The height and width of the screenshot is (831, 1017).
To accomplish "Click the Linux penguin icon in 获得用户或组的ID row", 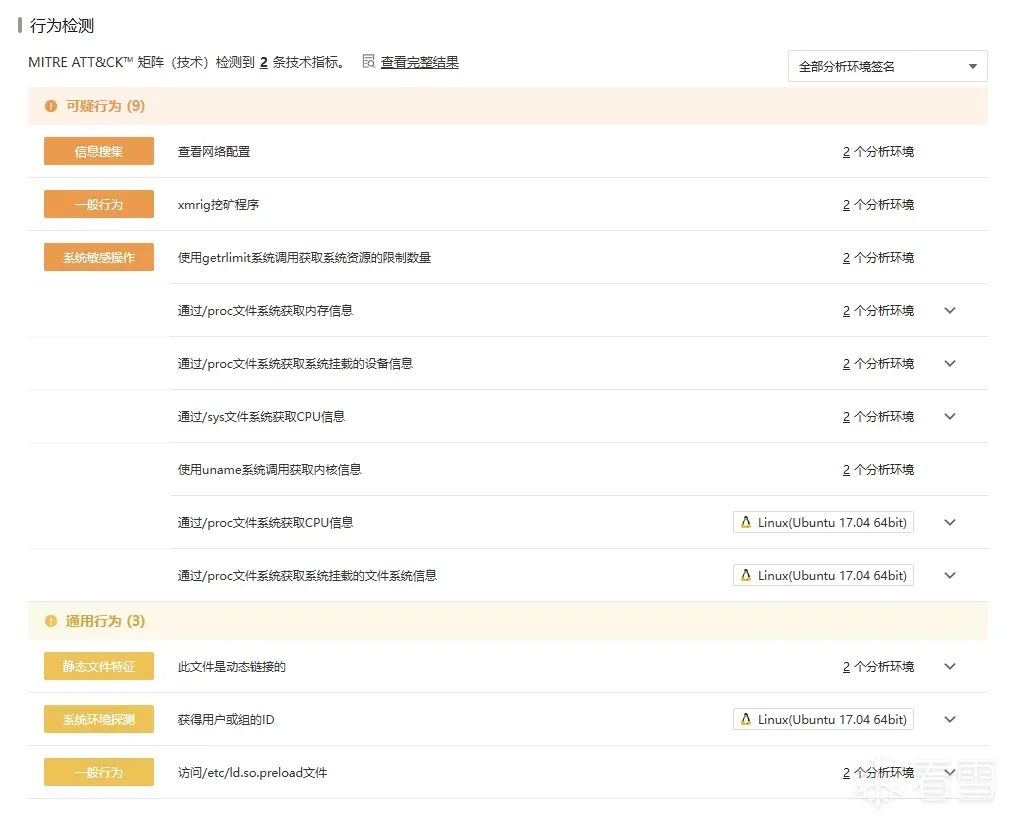I will tap(745, 719).
